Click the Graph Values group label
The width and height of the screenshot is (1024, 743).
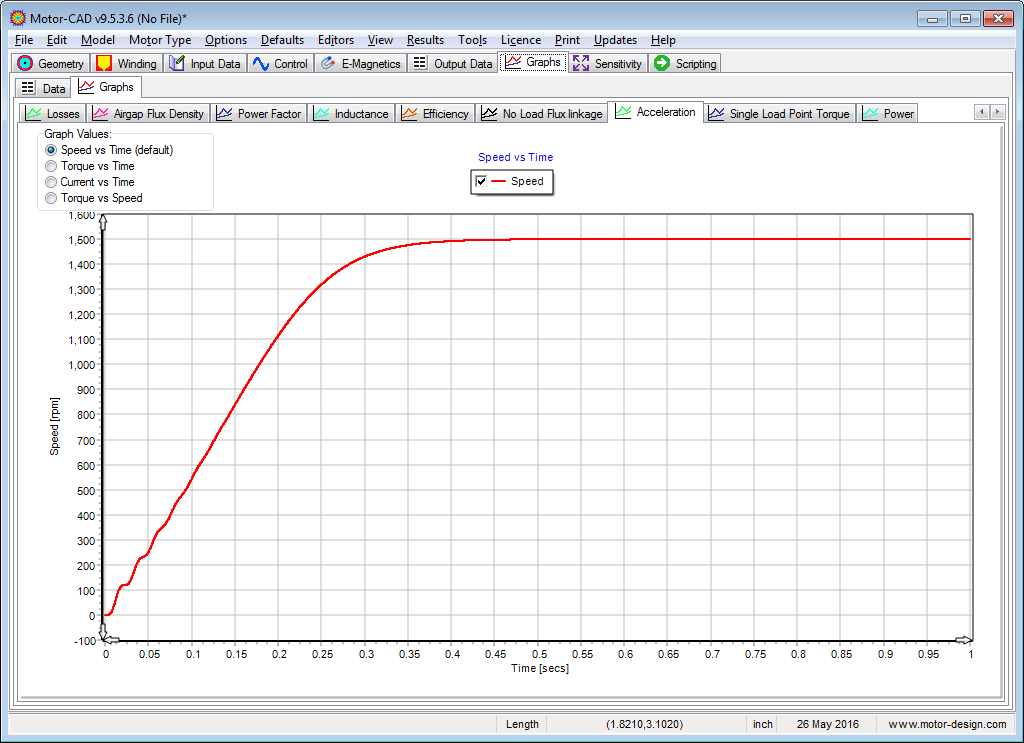[78, 134]
